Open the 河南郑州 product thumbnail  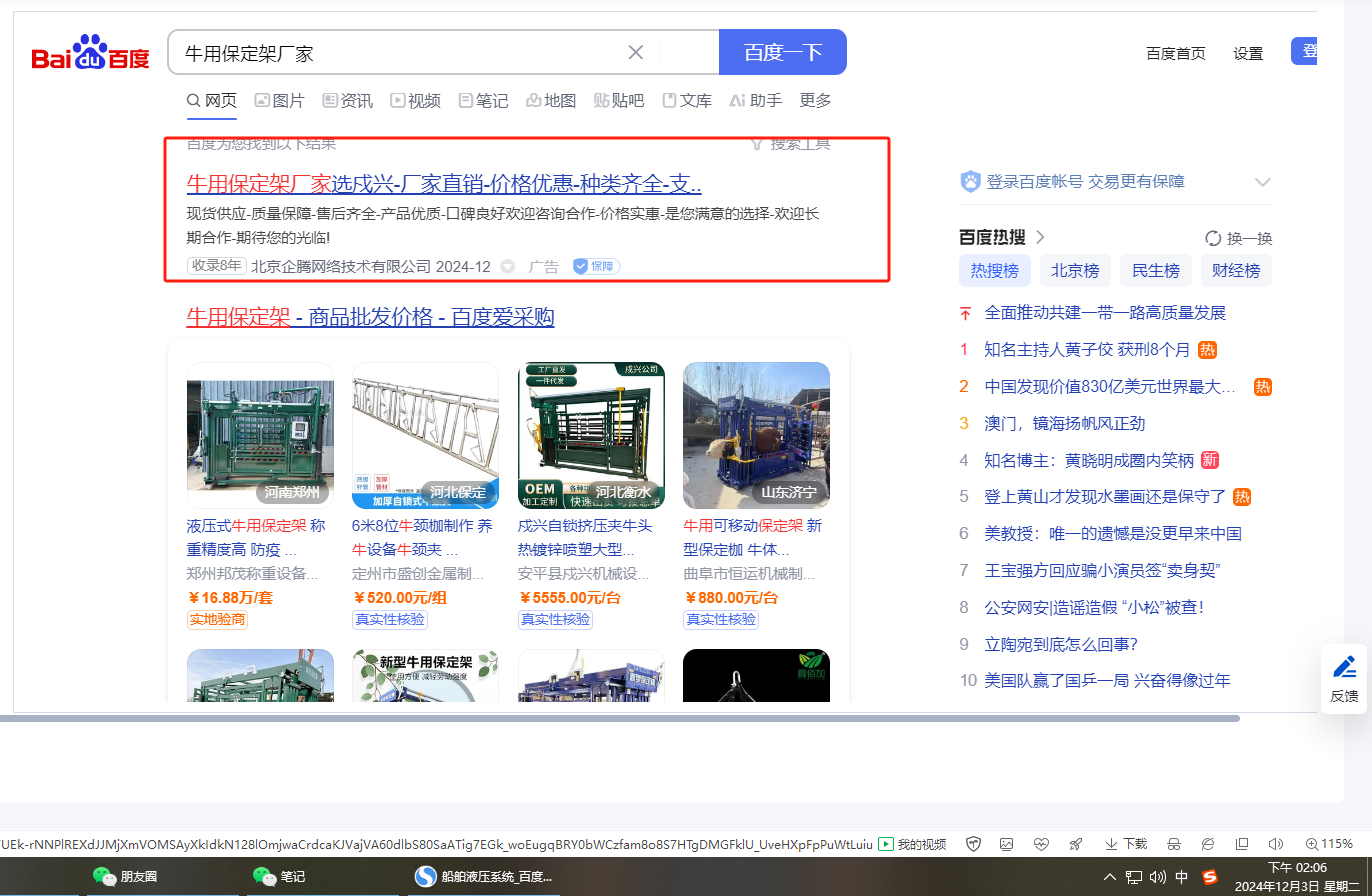(260, 435)
